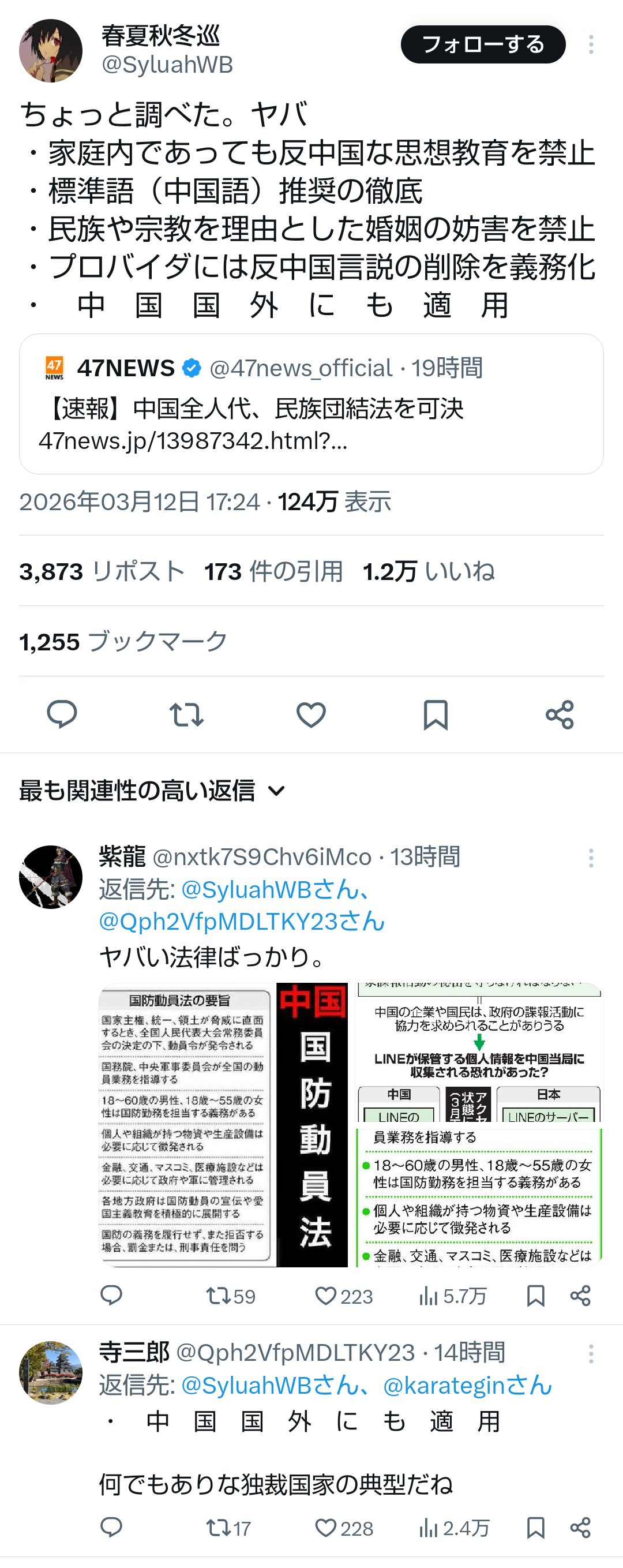Viewport: 623px width, 1568px height.
Task: Click the フォローする button
Action: (x=483, y=44)
